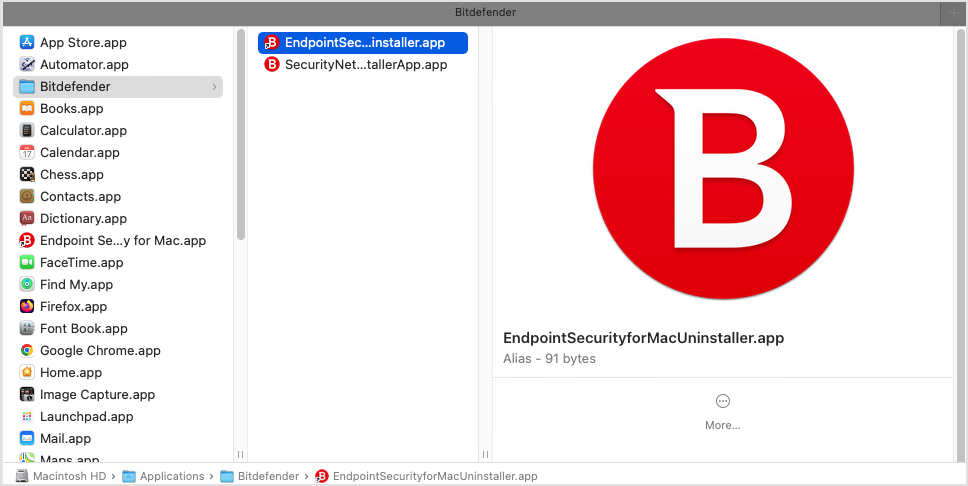Click the EndpointSec...installer.app Bitdefender icon
The height and width of the screenshot is (486, 968).
click(x=272, y=43)
